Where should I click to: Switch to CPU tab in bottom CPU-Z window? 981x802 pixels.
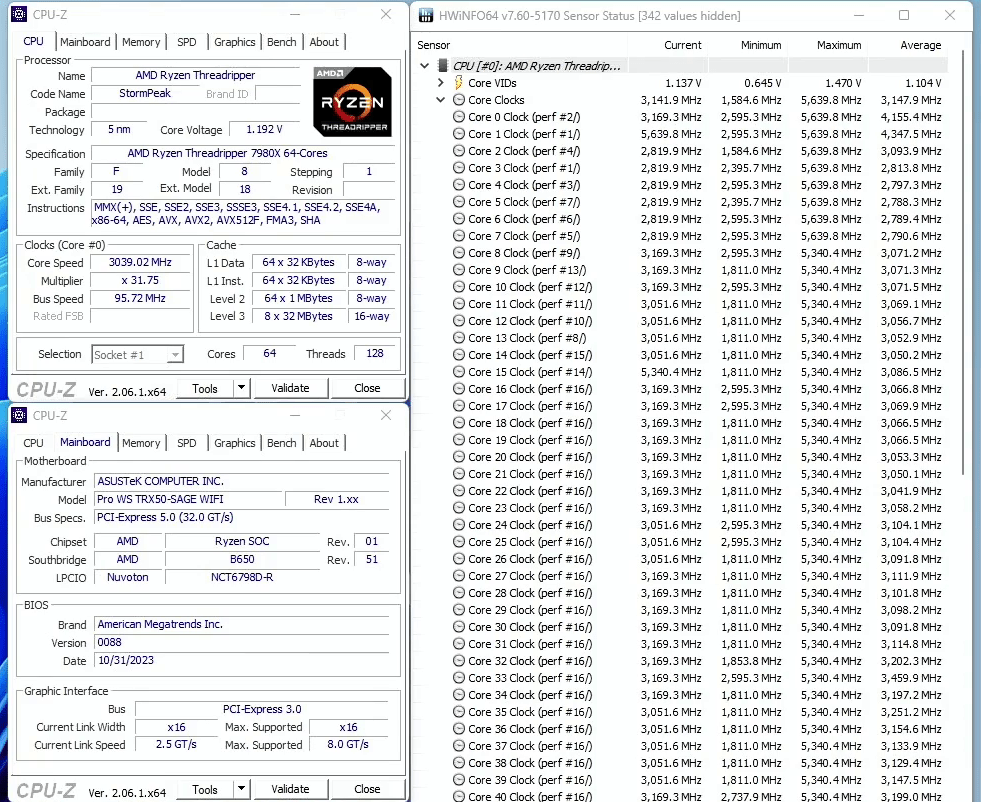point(33,443)
